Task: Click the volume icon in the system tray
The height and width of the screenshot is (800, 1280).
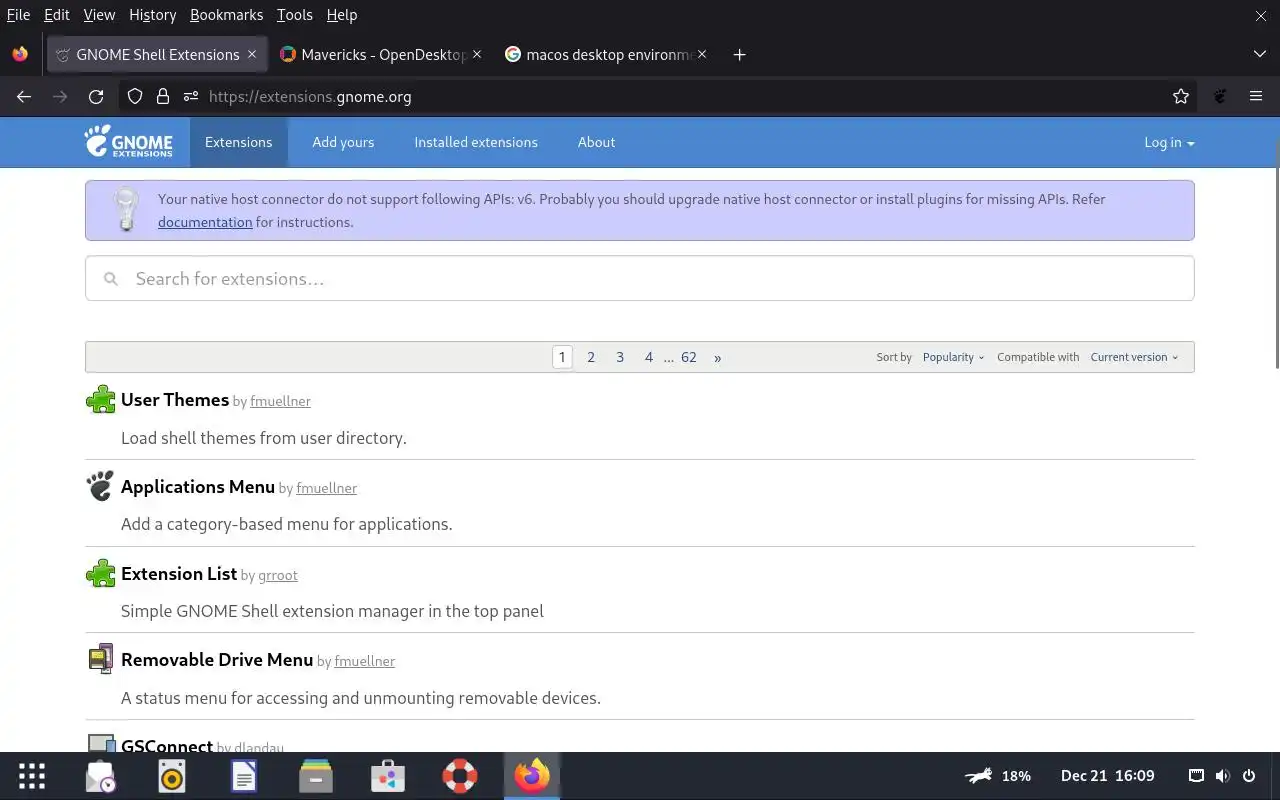Action: [x=1222, y=776]
